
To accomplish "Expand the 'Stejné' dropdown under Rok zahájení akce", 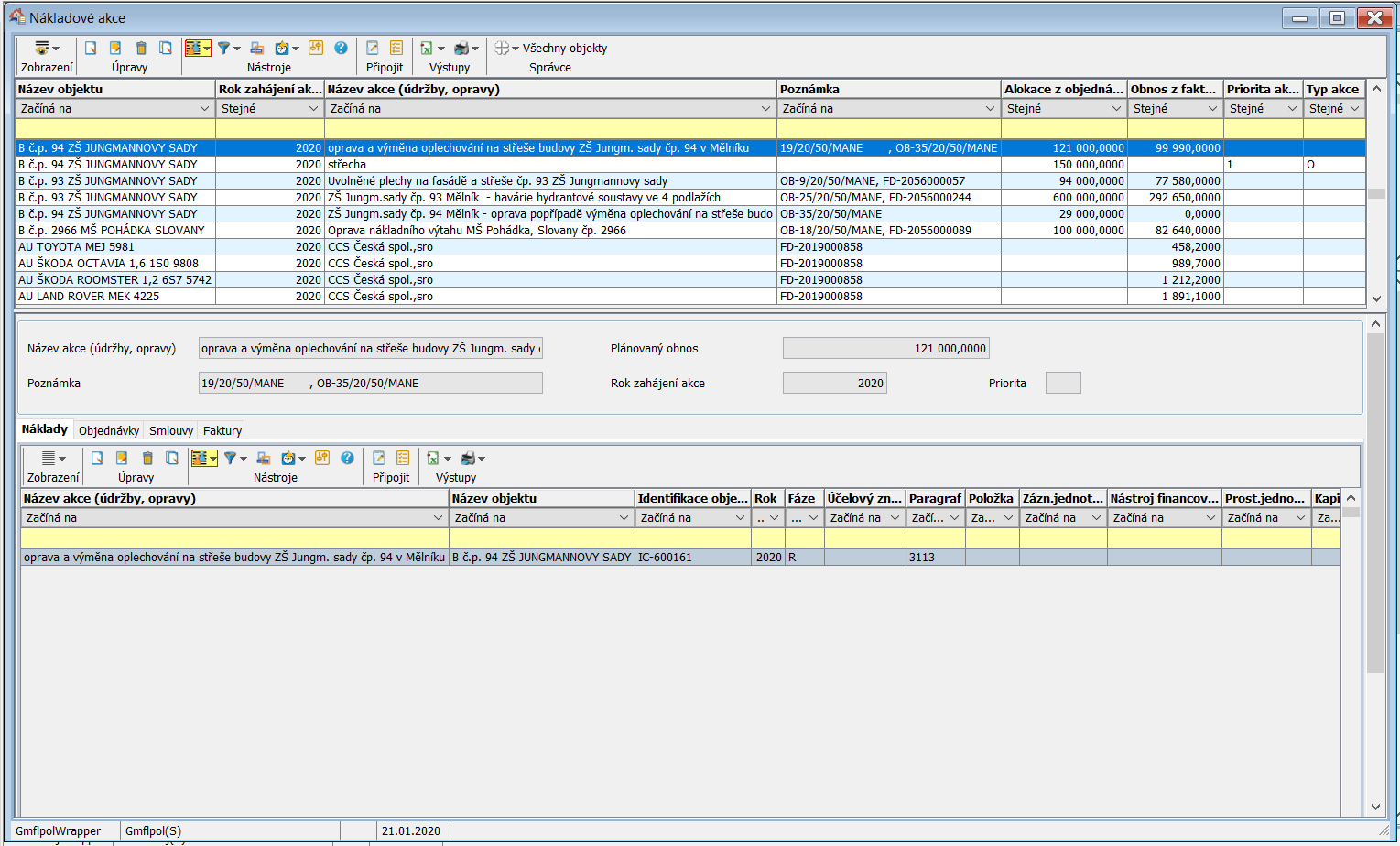I will click(x=313, y=109).
